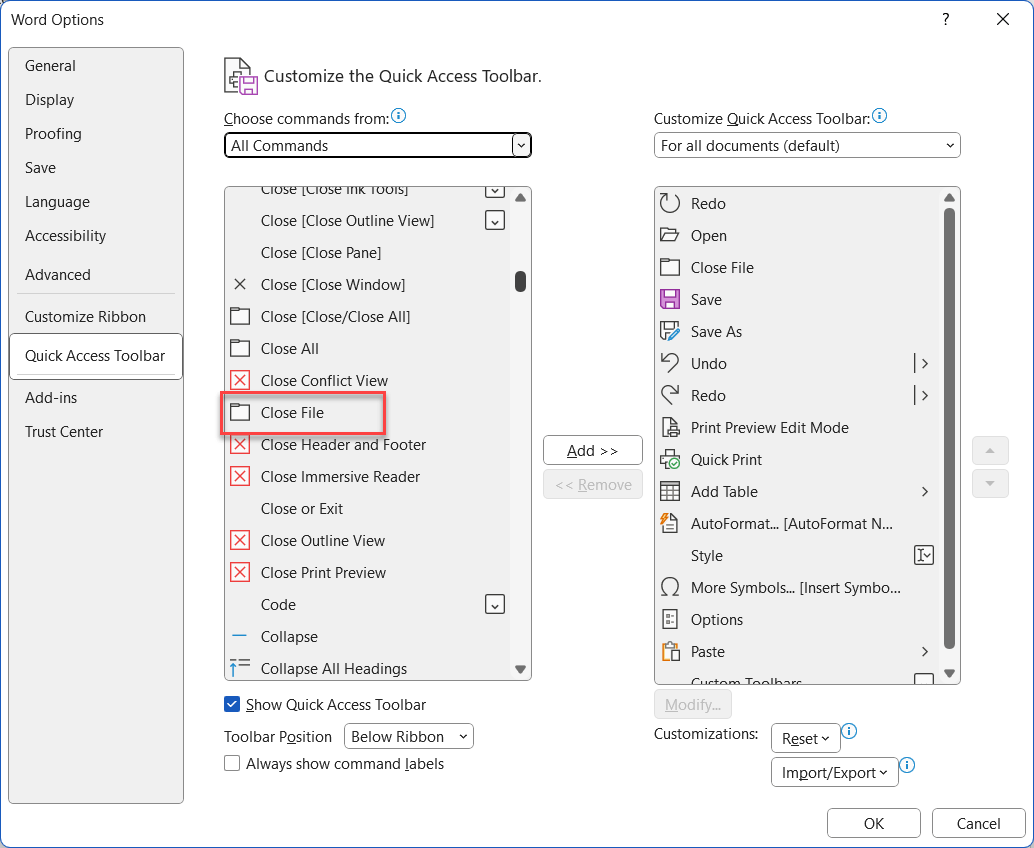Click the Open folder icon in the toolbar list

(670, 235)
